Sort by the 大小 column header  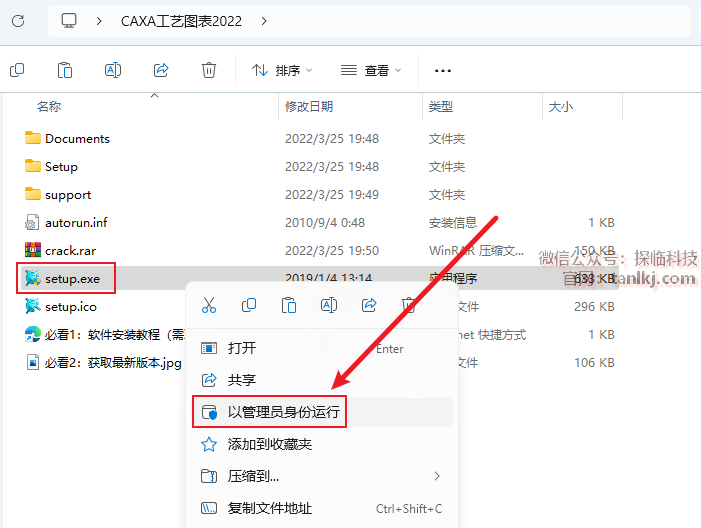pyautogui.click(x=561, y=106)
